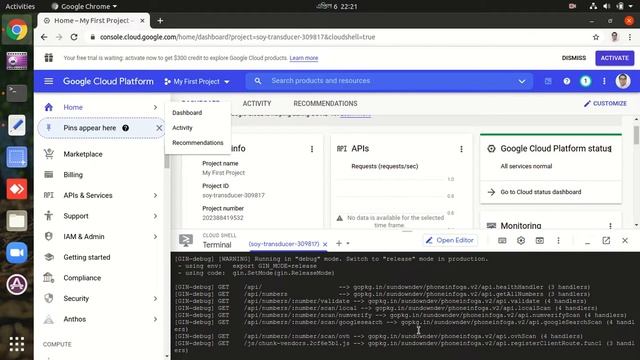Open the My First Project selector dropdown
Image resolution: width=640 pixels, height=360 pixels.
click(197, 82)
